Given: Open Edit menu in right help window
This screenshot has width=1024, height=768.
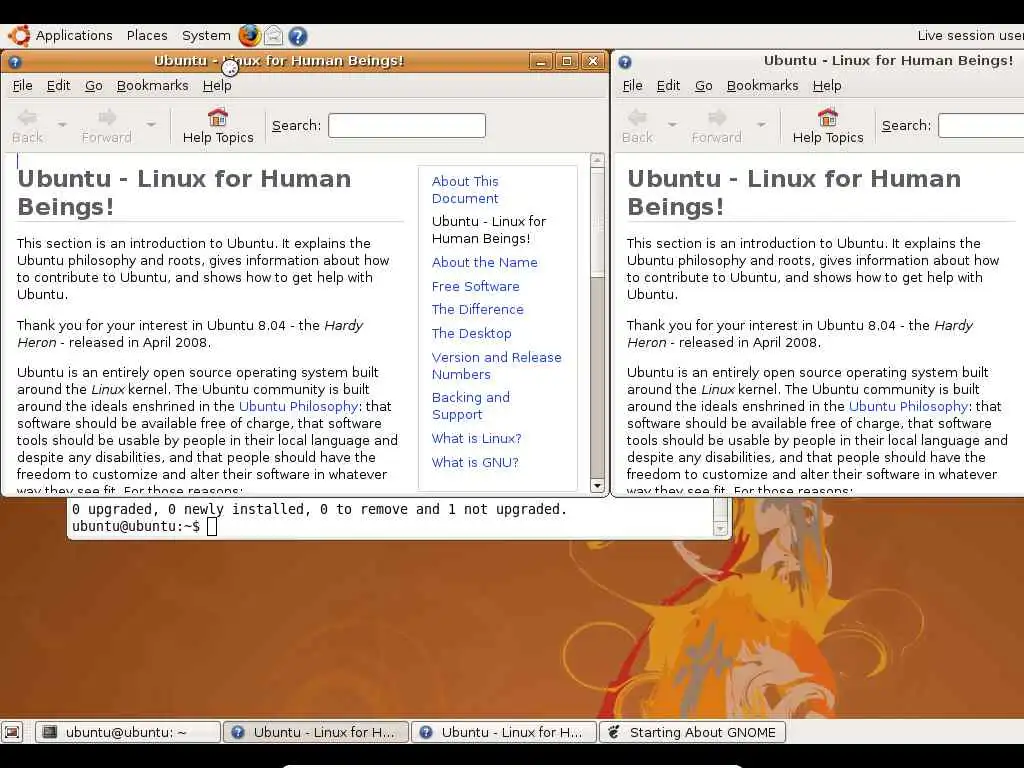Looking at the screenshot, I should [x=668, y=86].
